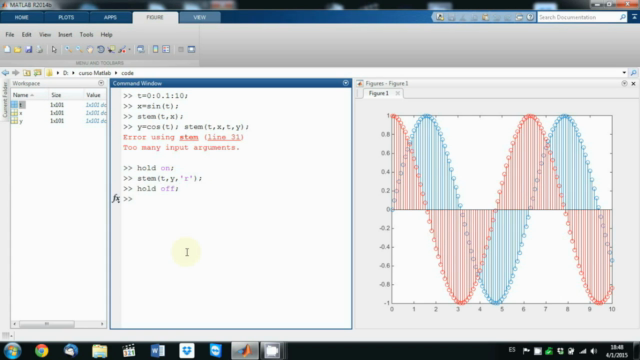This screenshot has height=360, width=640.
Task: Click the Size column header in Workspace
Action: point(56,95)
